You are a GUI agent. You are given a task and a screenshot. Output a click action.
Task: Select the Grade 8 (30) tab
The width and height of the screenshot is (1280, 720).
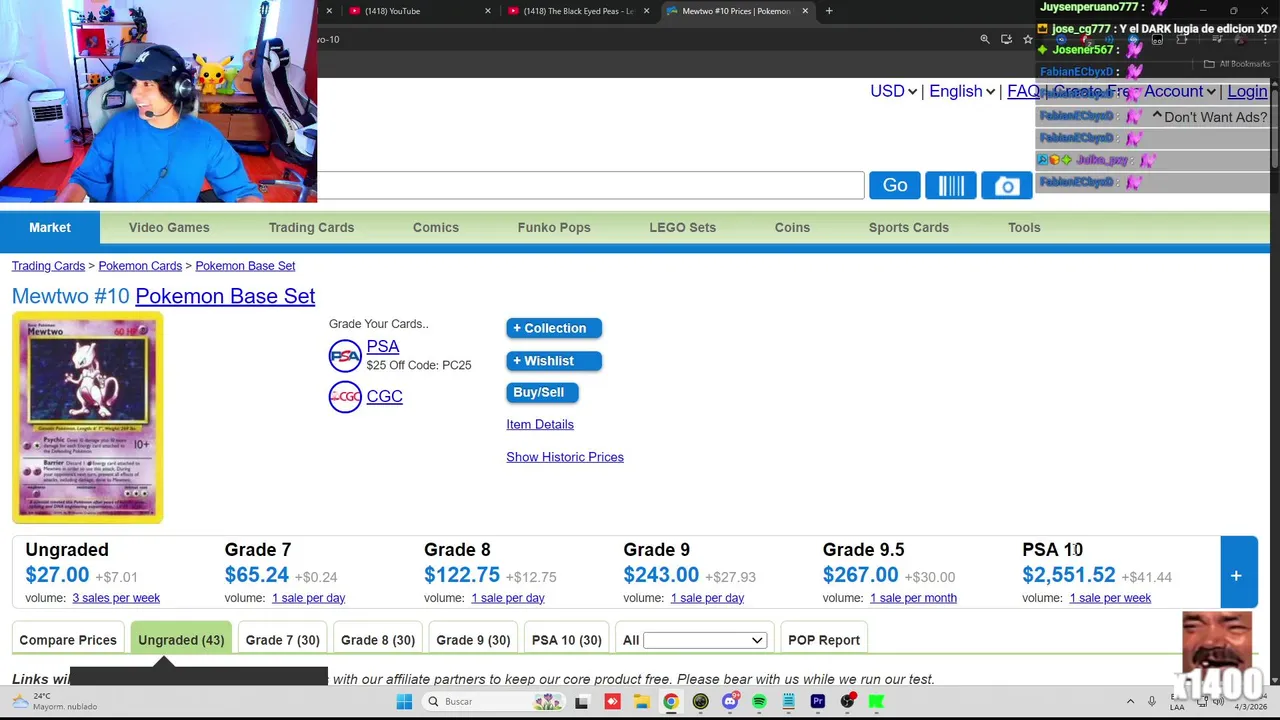click(x=378, y=640)
